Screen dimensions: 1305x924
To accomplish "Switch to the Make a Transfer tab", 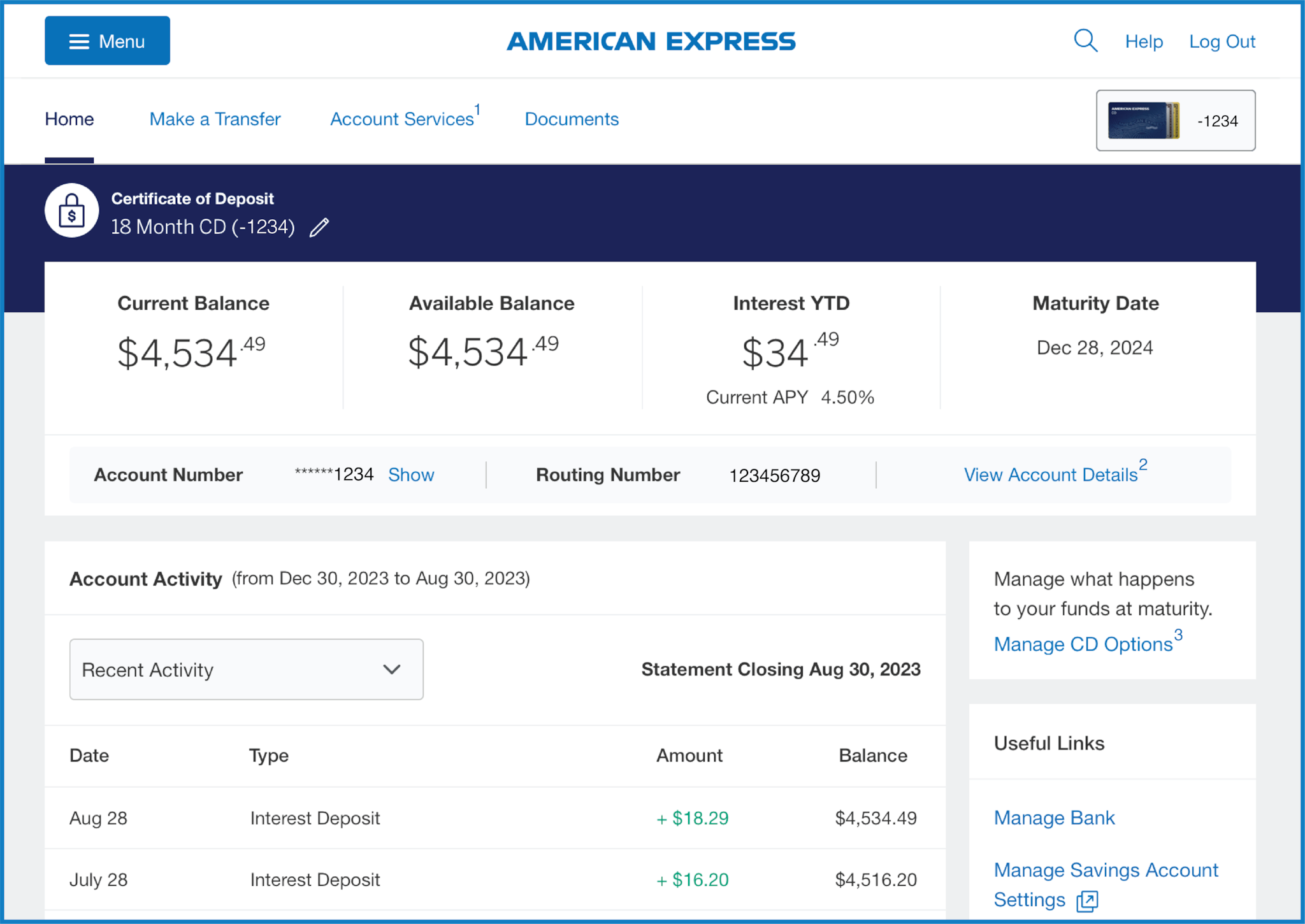I will pos(215,119).
